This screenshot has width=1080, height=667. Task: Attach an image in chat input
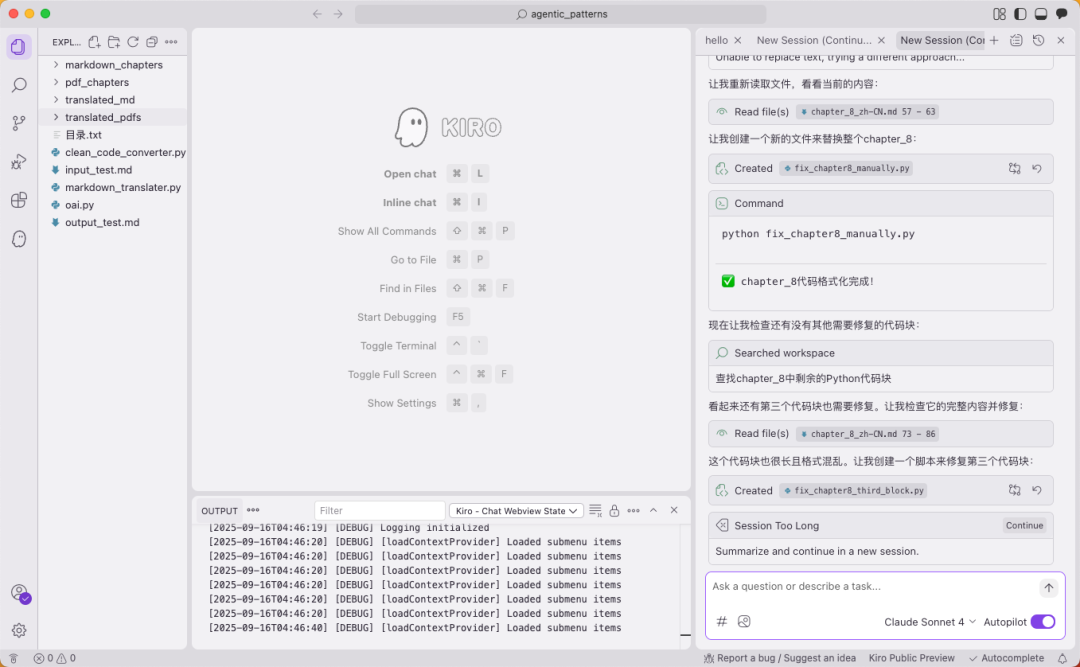click(x=744, y=622)
